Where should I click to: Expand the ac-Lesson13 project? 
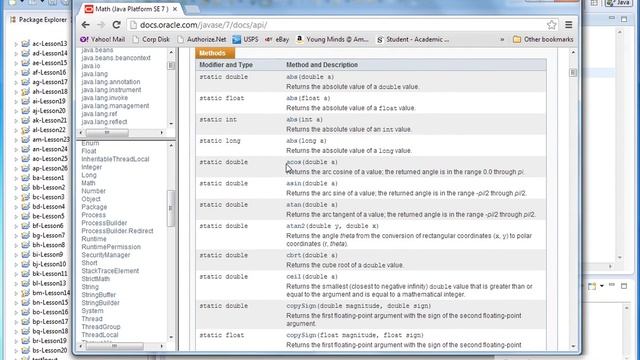coord(16,44)
